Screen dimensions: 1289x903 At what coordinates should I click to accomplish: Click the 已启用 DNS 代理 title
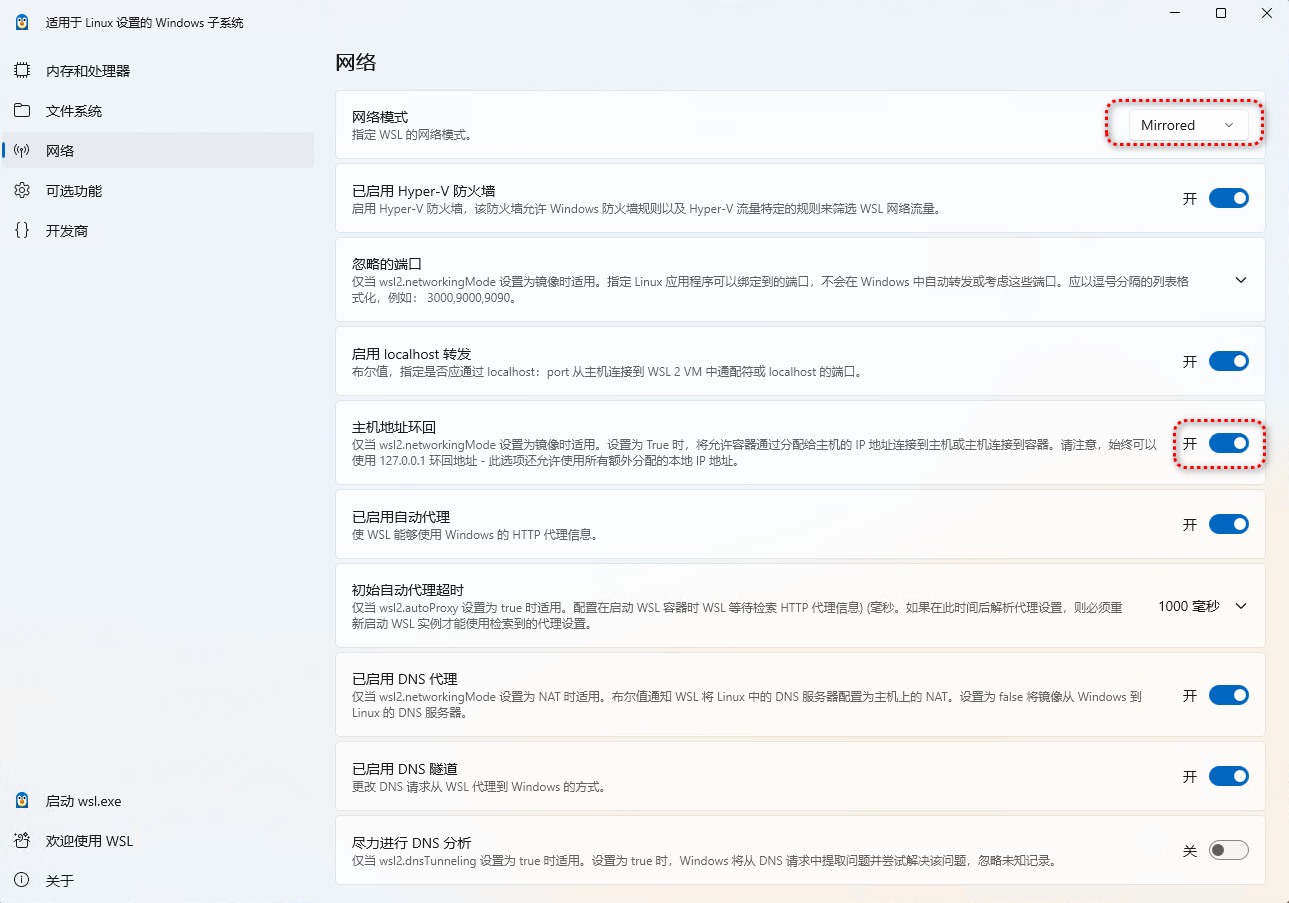(x=405, y=679)
